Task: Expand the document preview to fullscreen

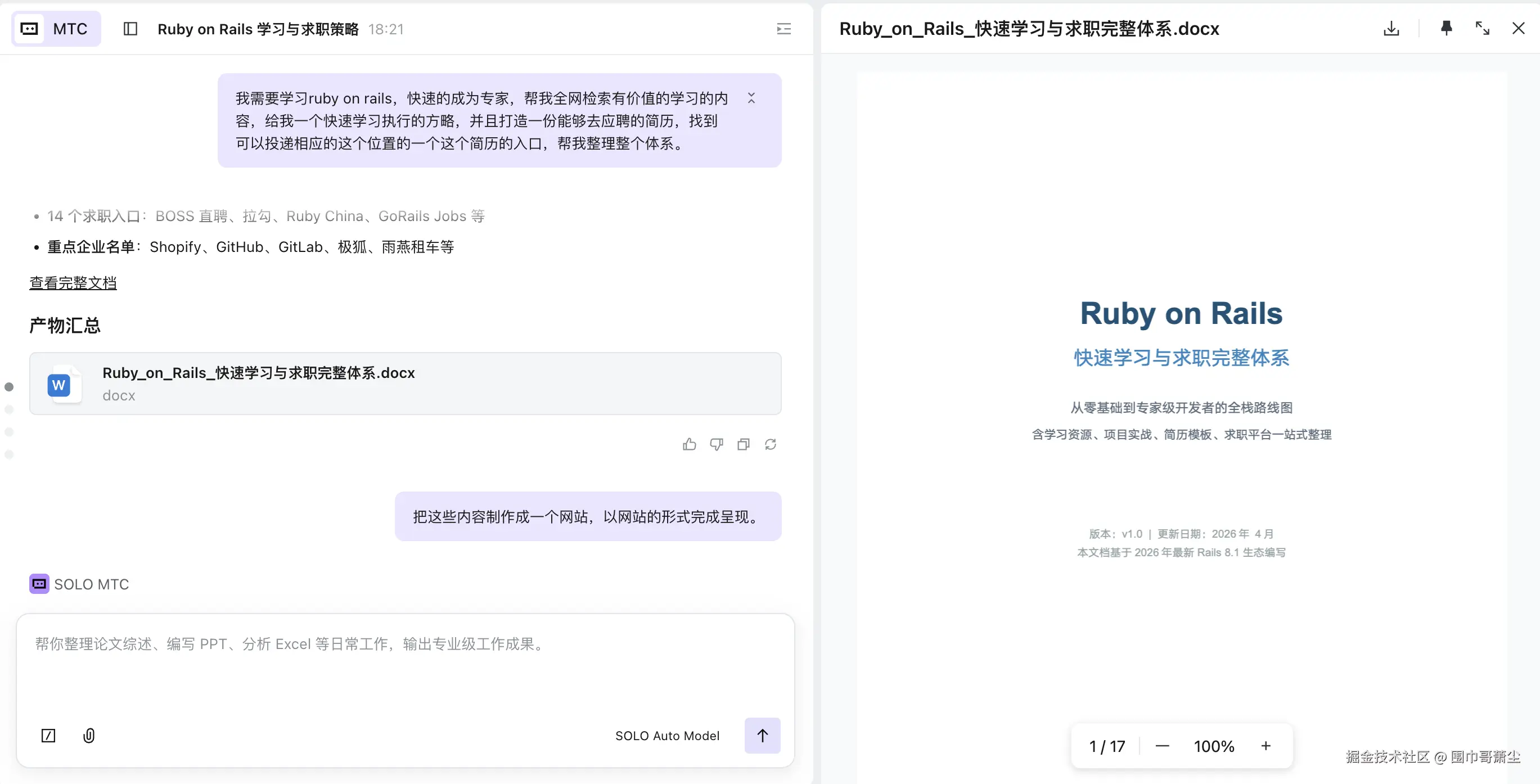Action: 1482,28
